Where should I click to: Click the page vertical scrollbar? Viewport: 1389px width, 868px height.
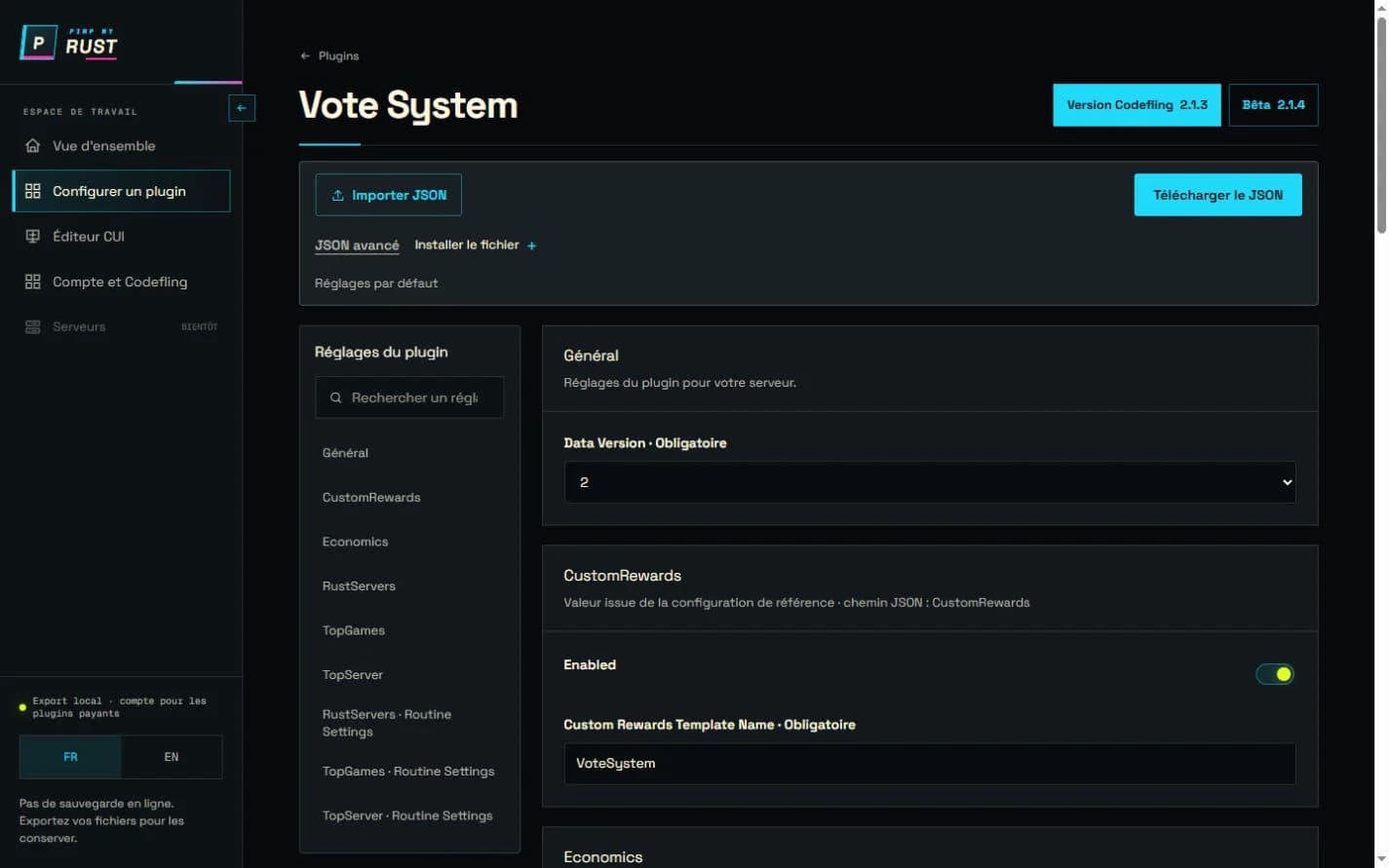(x=1381, y=127)
